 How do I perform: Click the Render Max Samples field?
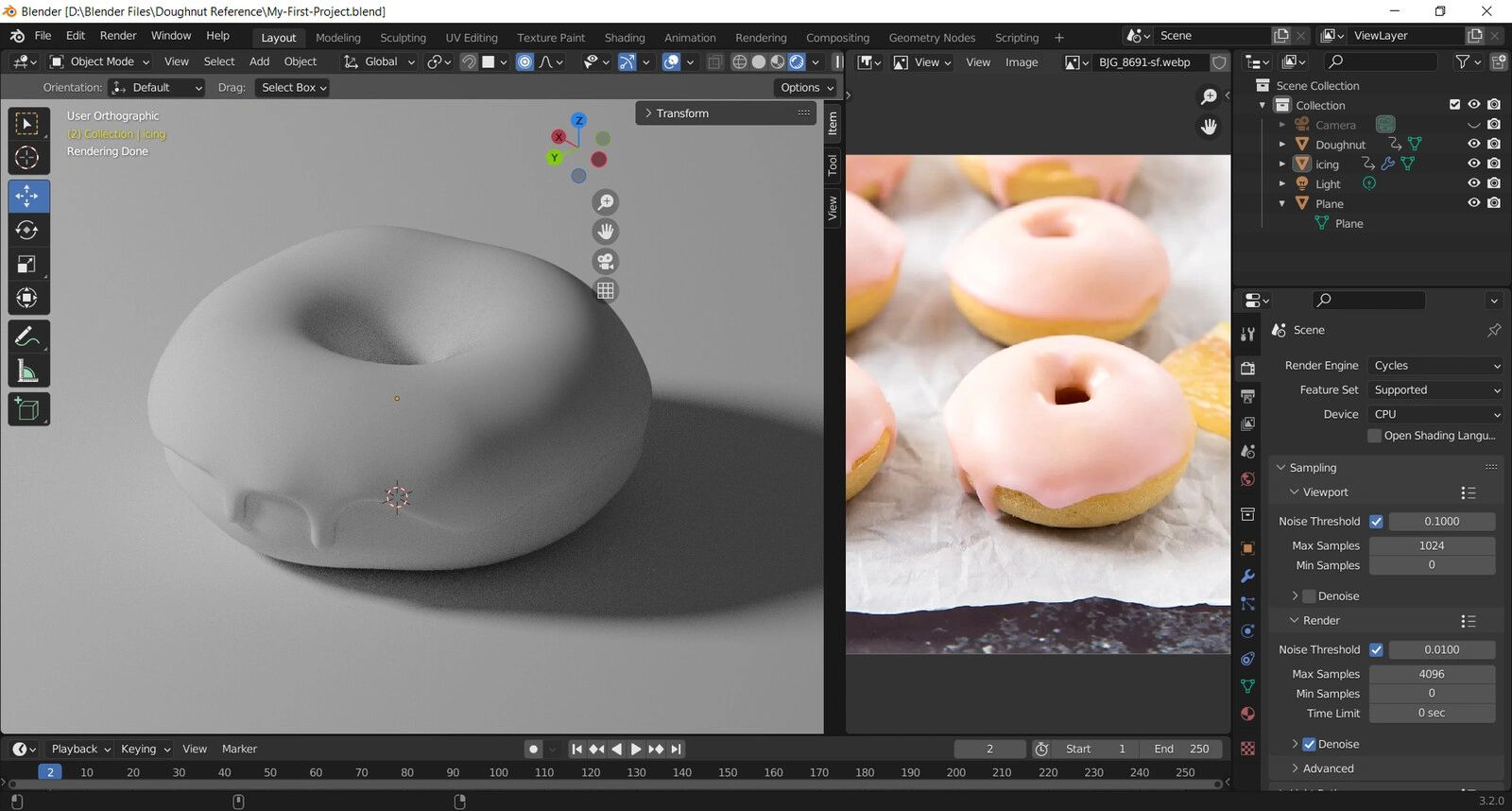pos(1431,675)
